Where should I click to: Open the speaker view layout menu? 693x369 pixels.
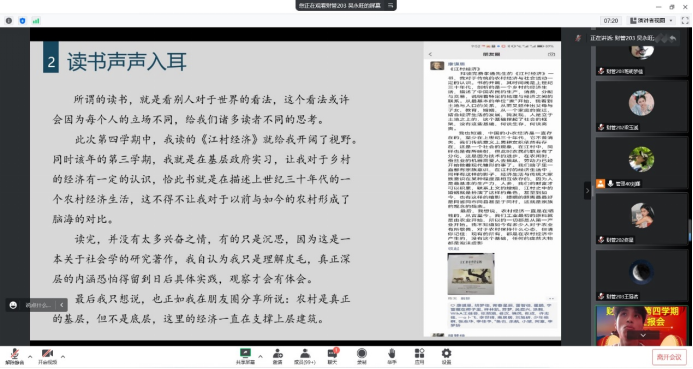[651, 20]
